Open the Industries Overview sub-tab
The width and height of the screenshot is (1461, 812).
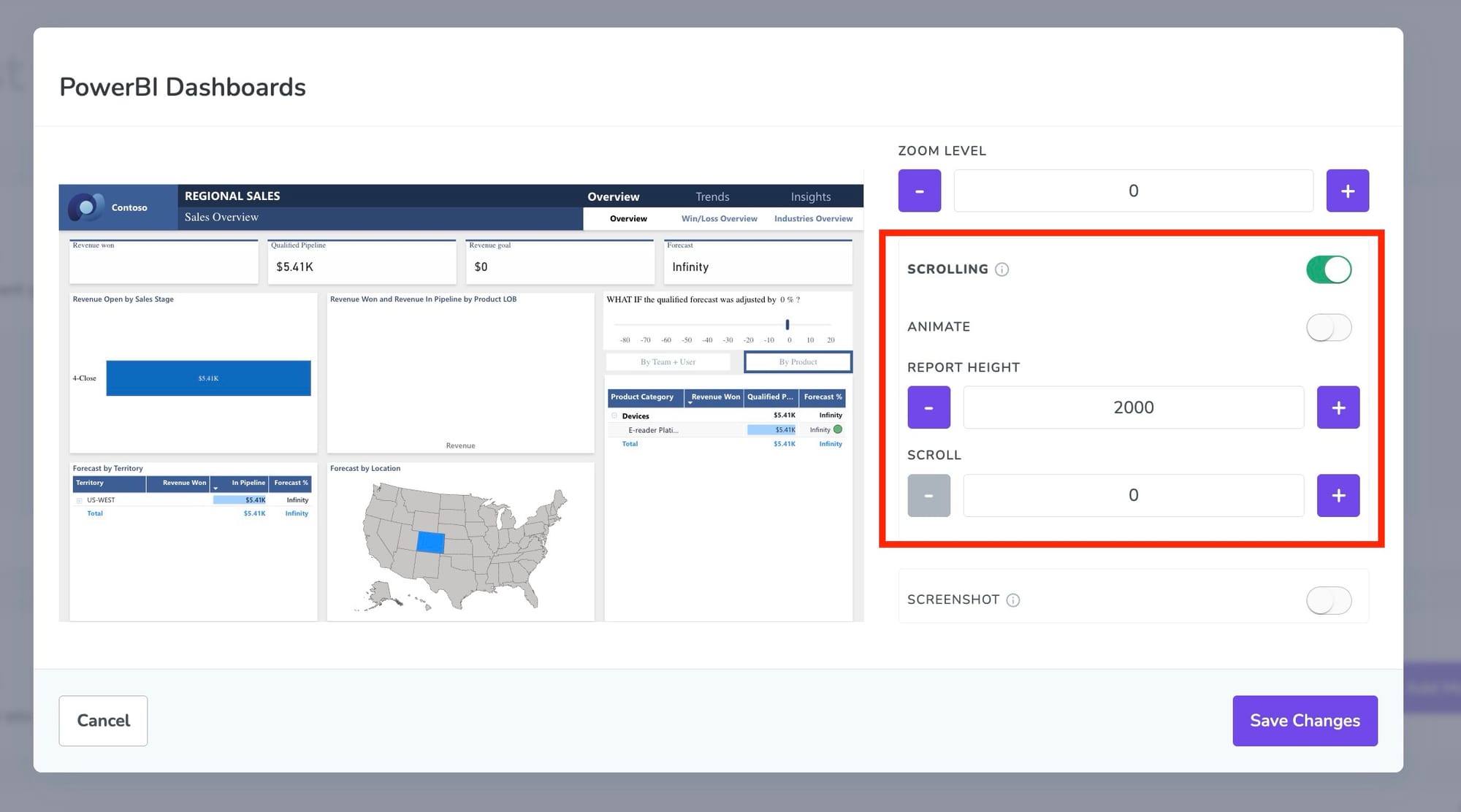(x=813, y=218)
